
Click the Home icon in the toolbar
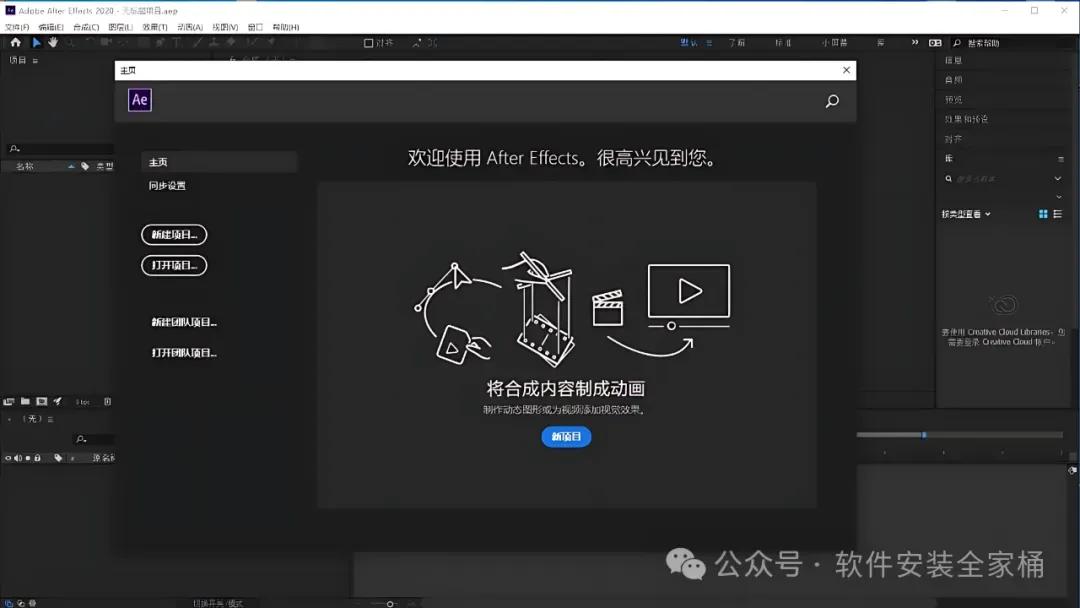pos(15,43)
